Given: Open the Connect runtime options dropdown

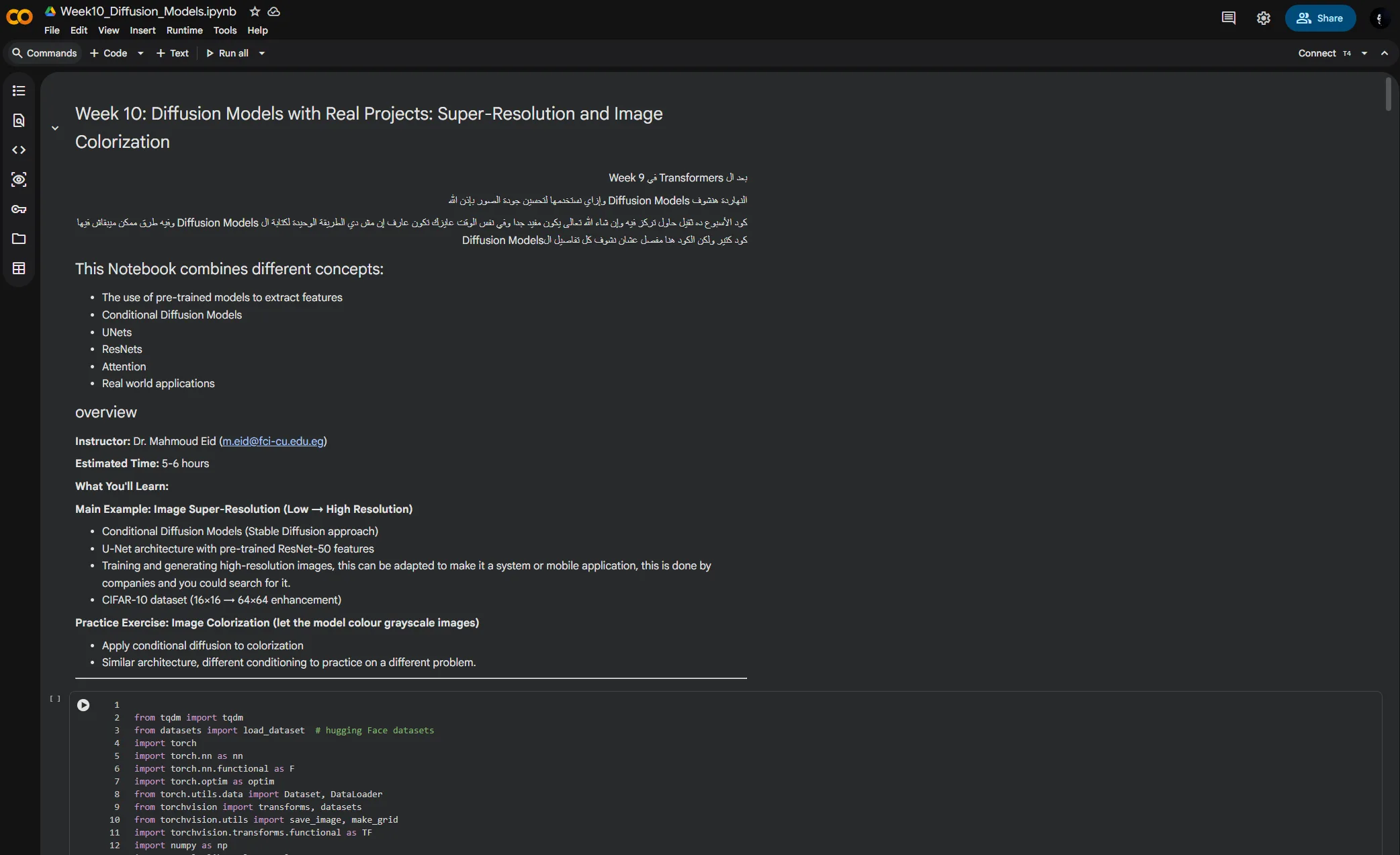Looking at the screenshot, I should (x=1364, y=53).
